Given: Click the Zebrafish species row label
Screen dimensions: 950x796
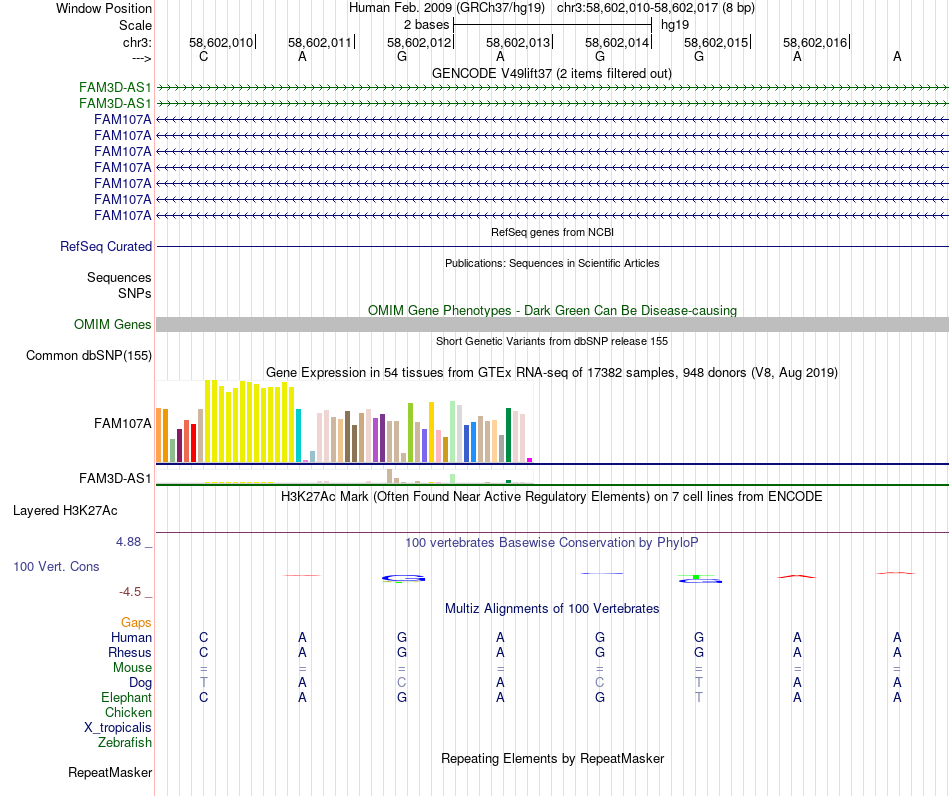Looking at the screenshot, I should point(125,743).
